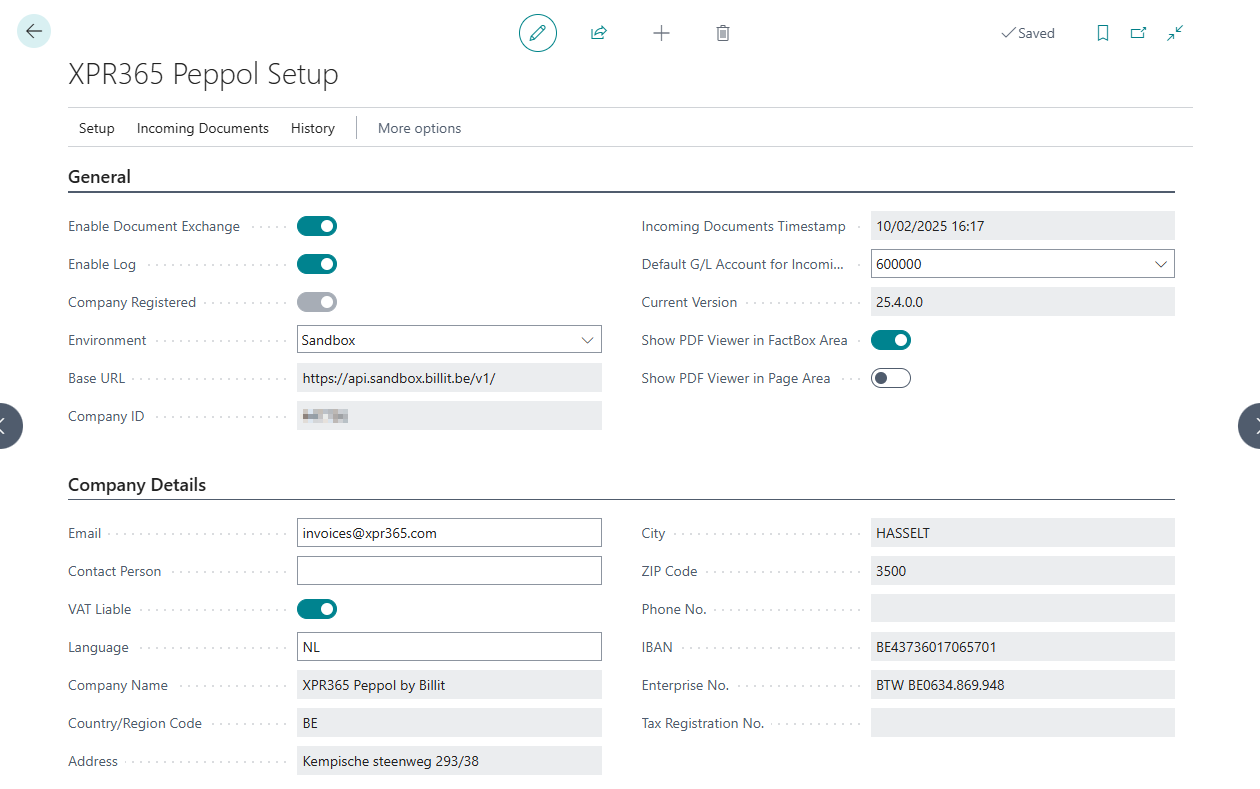Go back with the arrow icon
The width and height of the screenshot is (1260, 789).
[x=34, y=32]
